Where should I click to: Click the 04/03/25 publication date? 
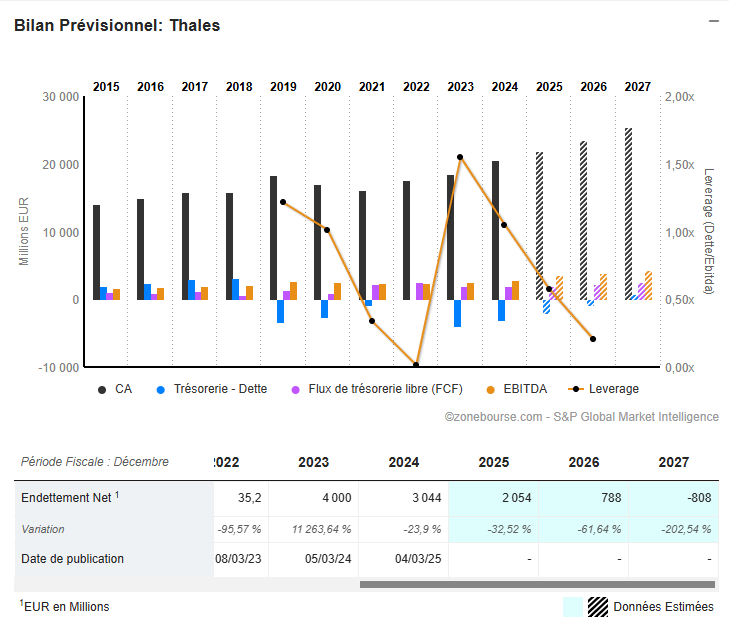tap(418, 559)
